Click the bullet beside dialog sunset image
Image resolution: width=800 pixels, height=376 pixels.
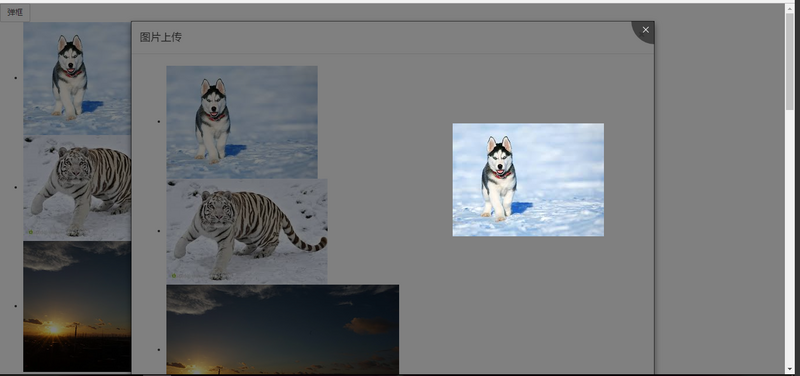tap(159, 350)
